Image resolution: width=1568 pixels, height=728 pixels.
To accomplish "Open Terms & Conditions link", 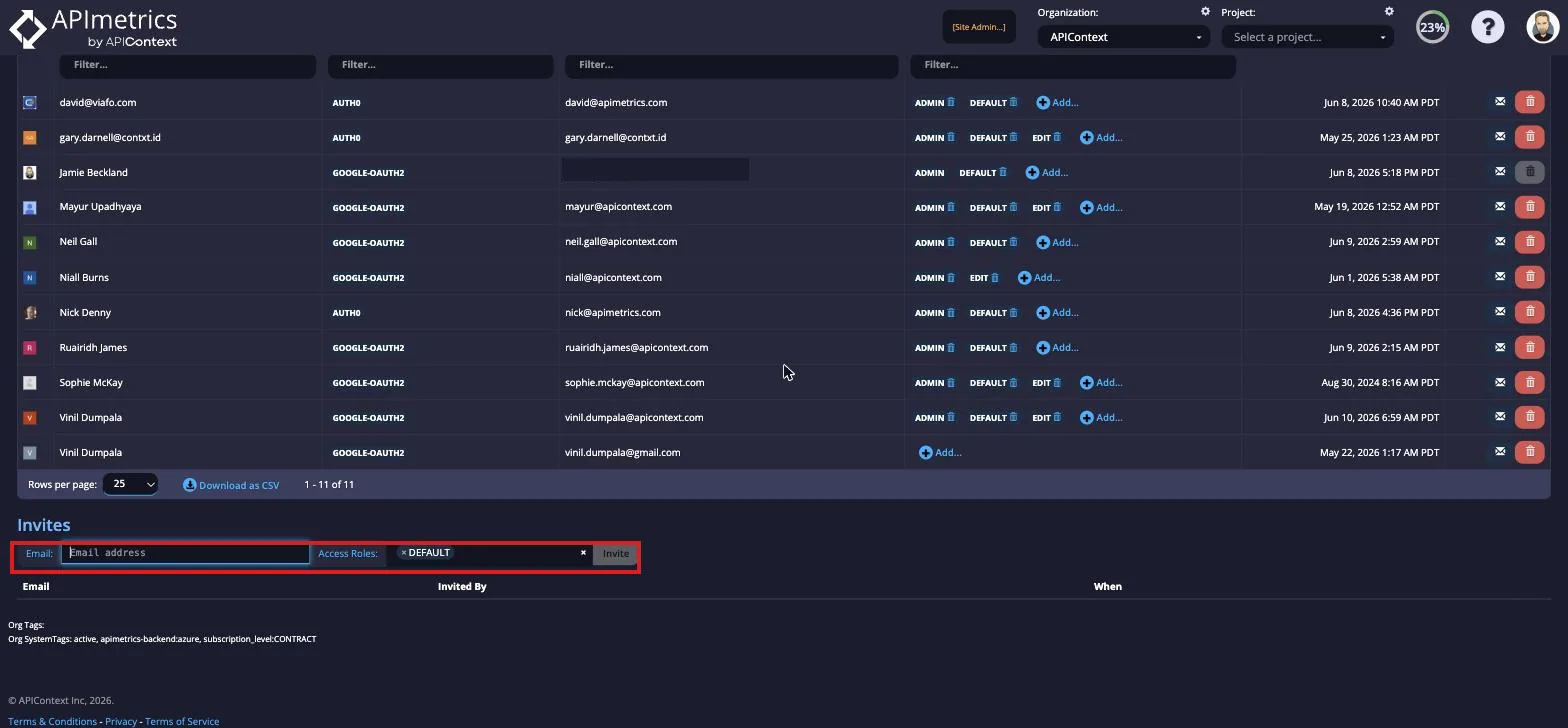I will [x=52, y=721].
